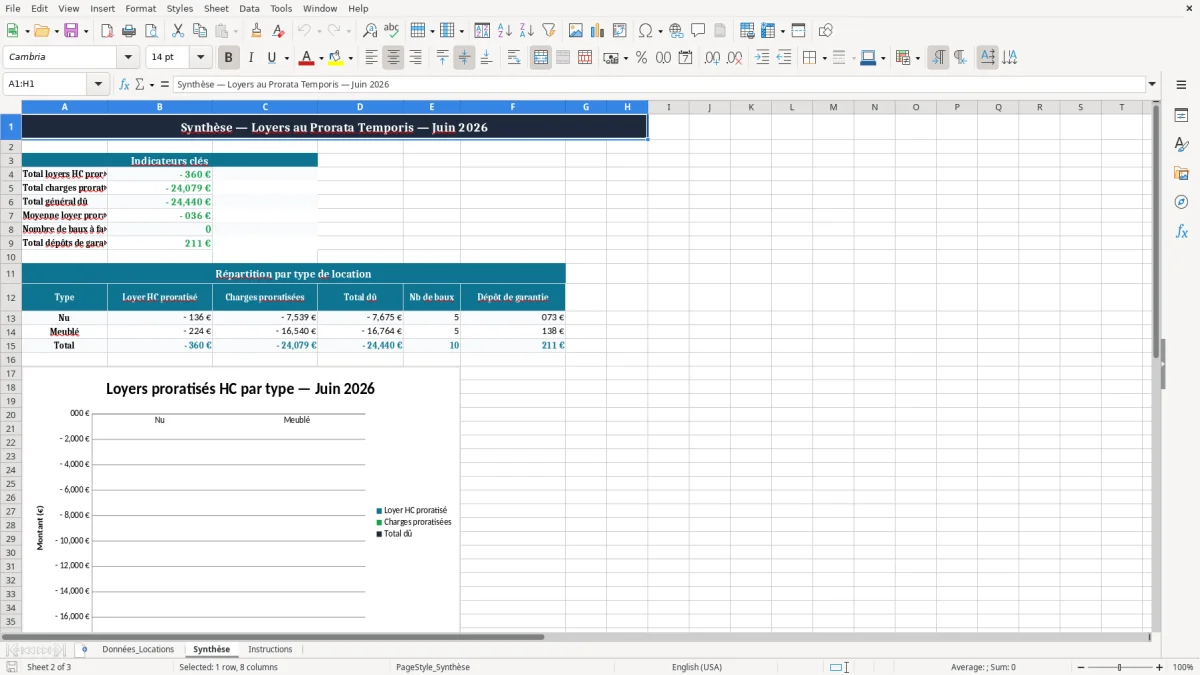
Task: Open Print Preview from the toolbar
Action: [151, 31]
